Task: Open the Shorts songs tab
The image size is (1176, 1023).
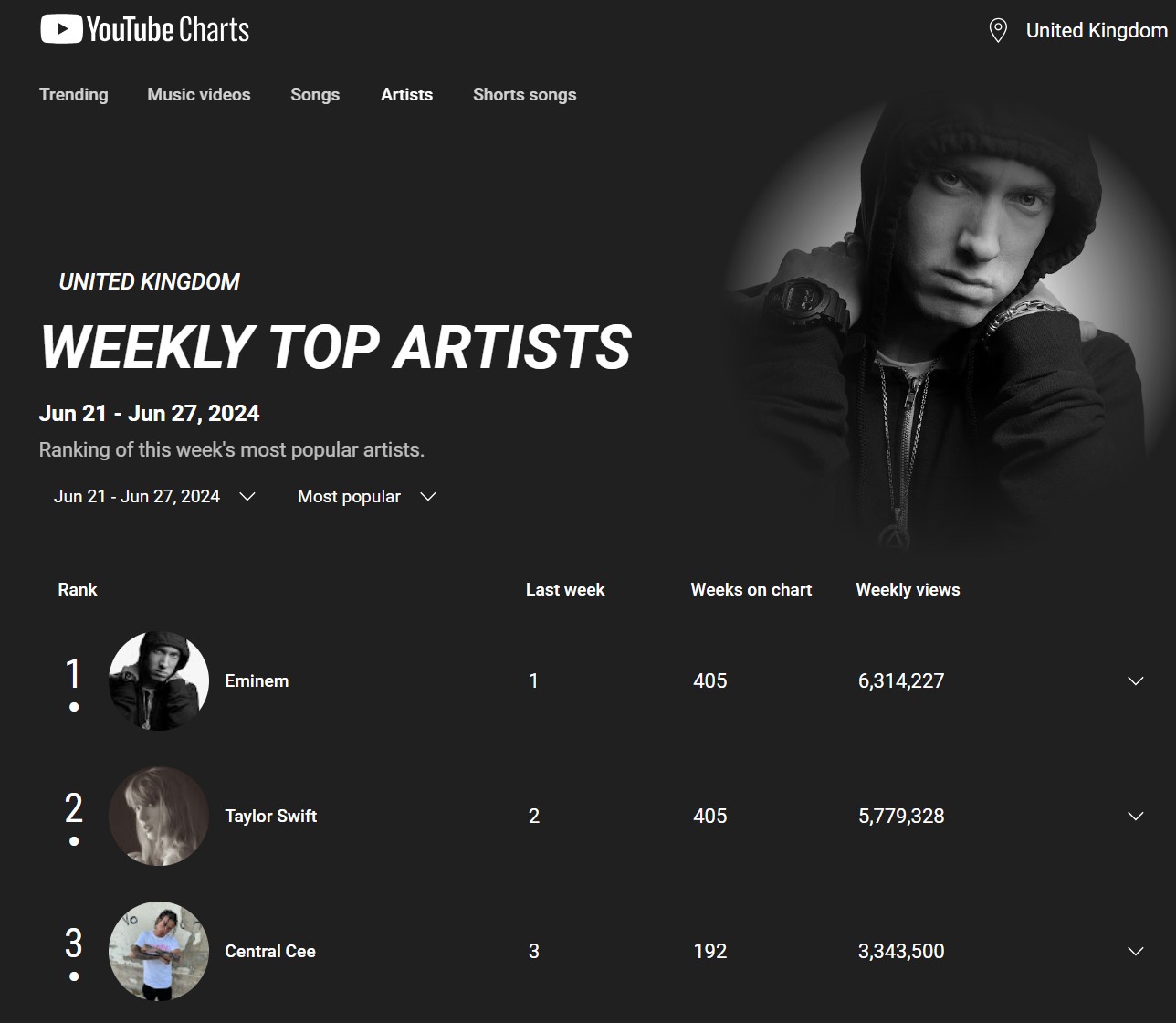Action: click(524, 94)
